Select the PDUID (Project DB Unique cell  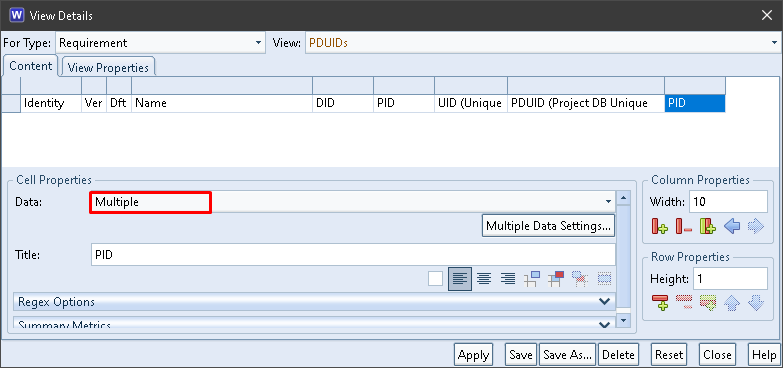coord(586,103)
